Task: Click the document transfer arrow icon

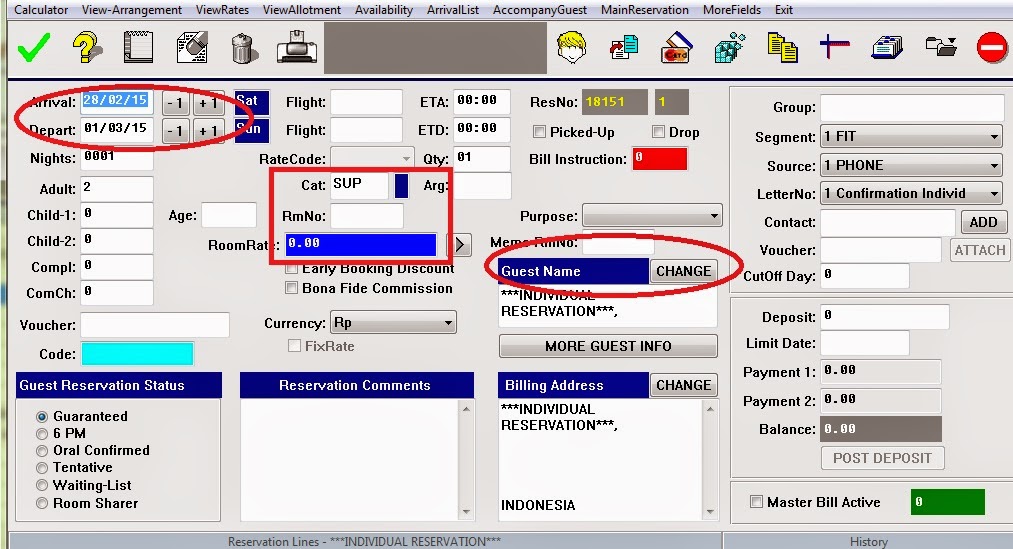Action: click(x=624, y=48)
